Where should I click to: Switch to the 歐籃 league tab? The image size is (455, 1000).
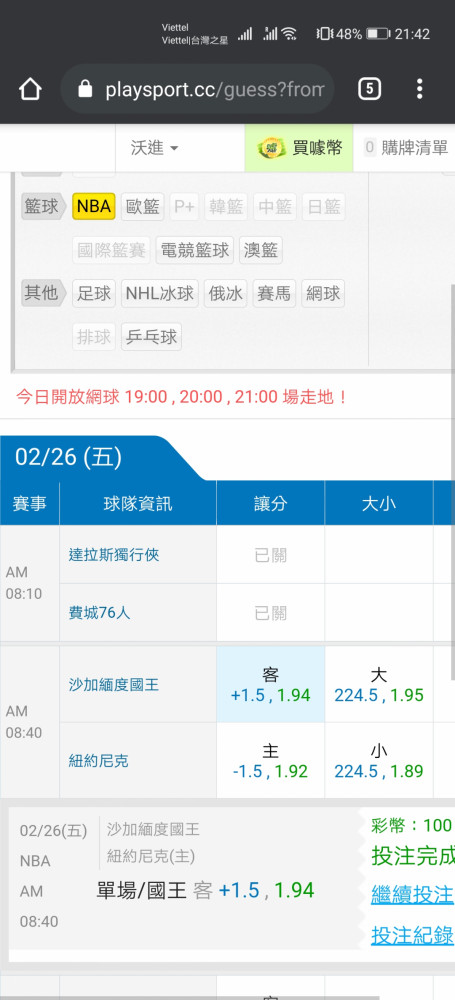pyautogui.click(x=142, y=207)
